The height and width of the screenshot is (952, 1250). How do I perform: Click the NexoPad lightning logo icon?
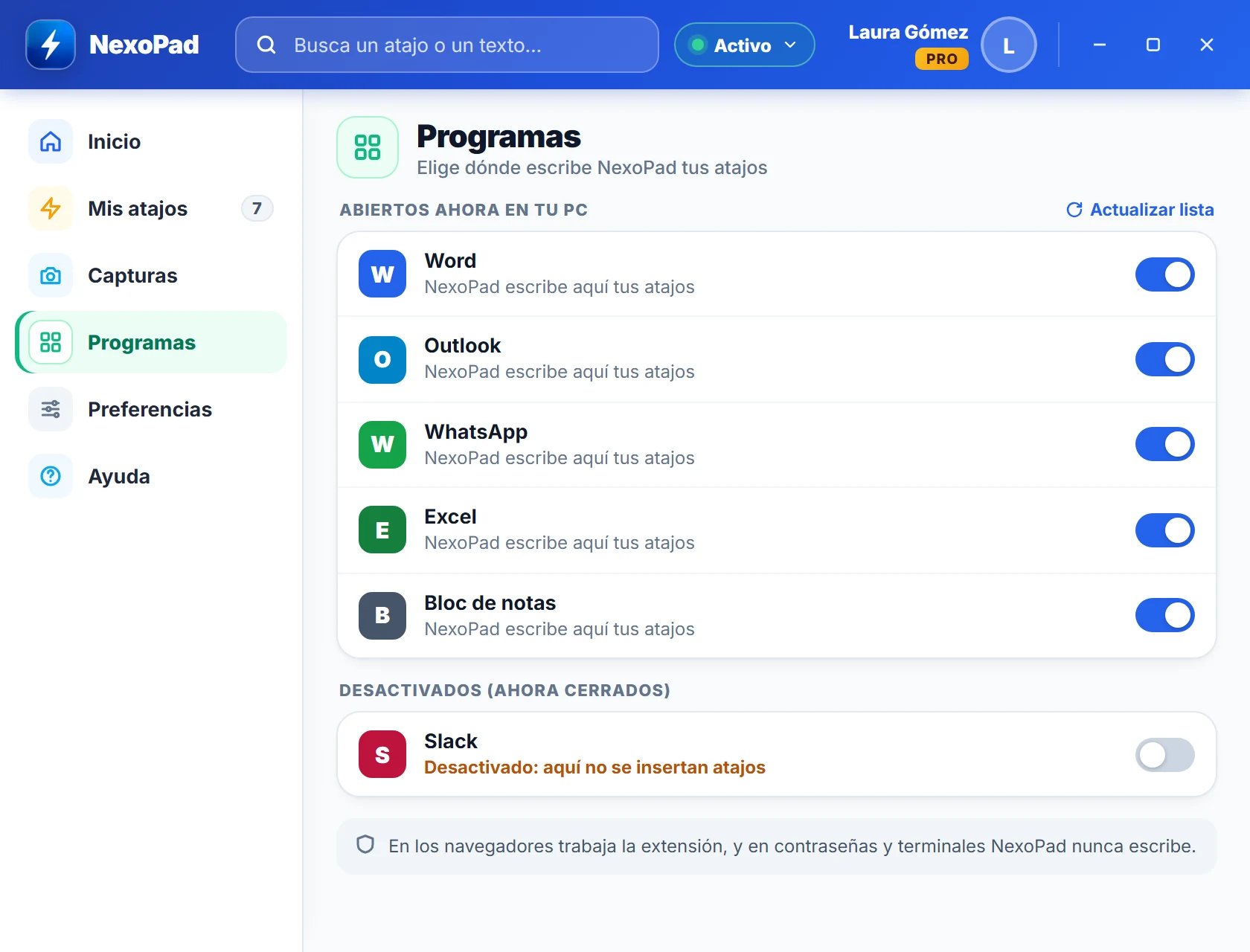51,45
